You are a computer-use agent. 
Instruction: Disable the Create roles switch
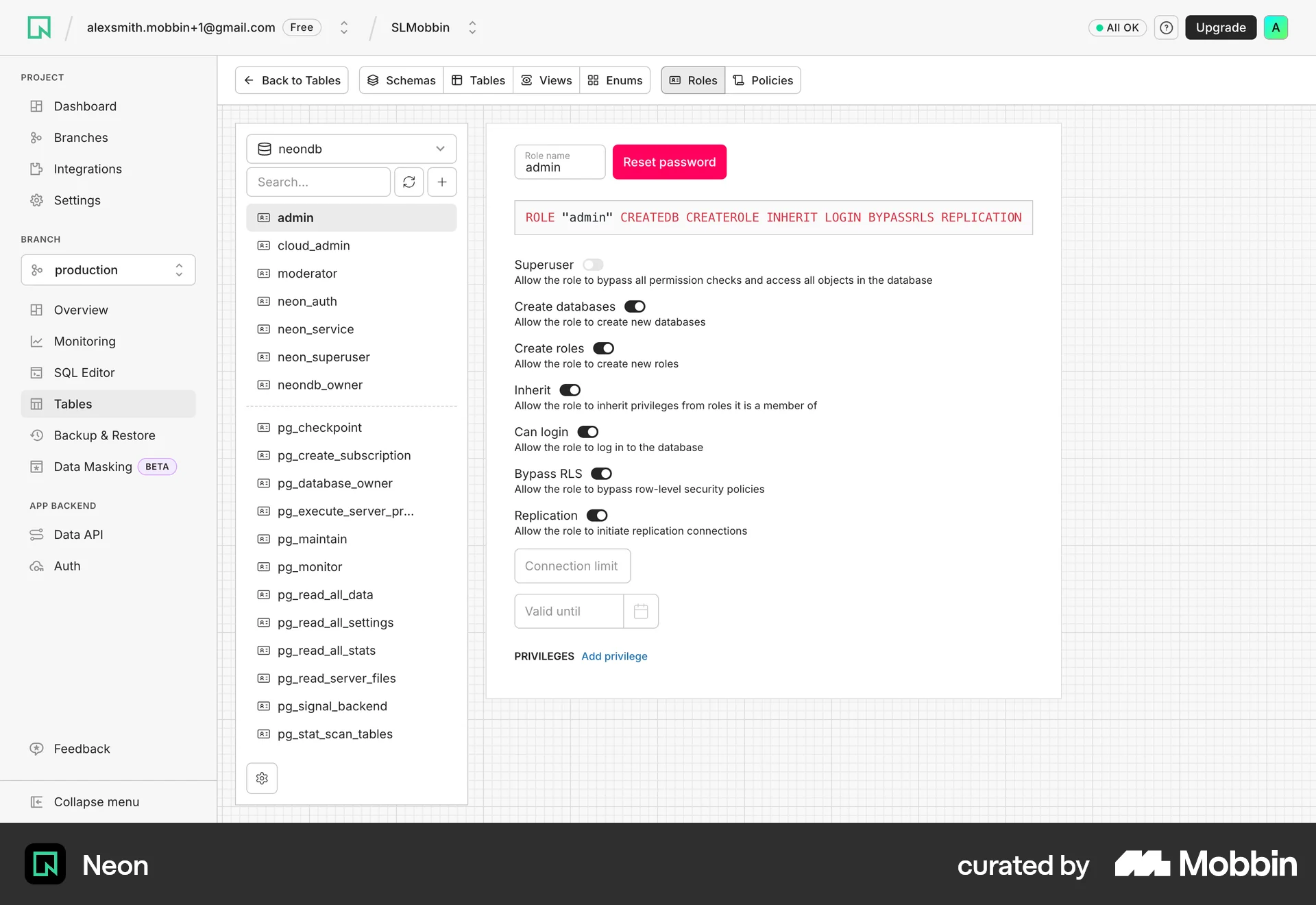coord(603,348)
